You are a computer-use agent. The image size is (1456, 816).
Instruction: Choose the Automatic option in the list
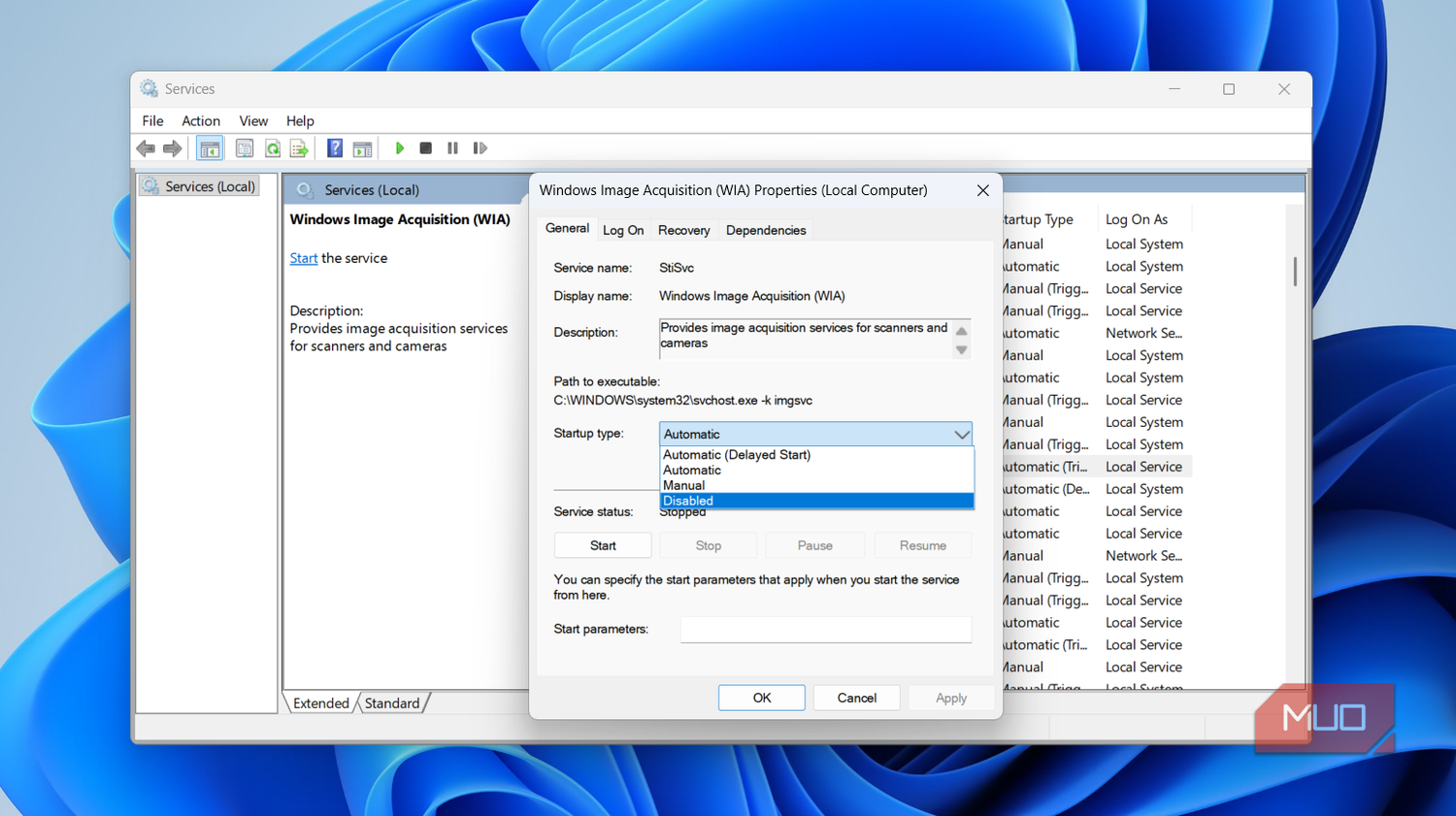815,470
